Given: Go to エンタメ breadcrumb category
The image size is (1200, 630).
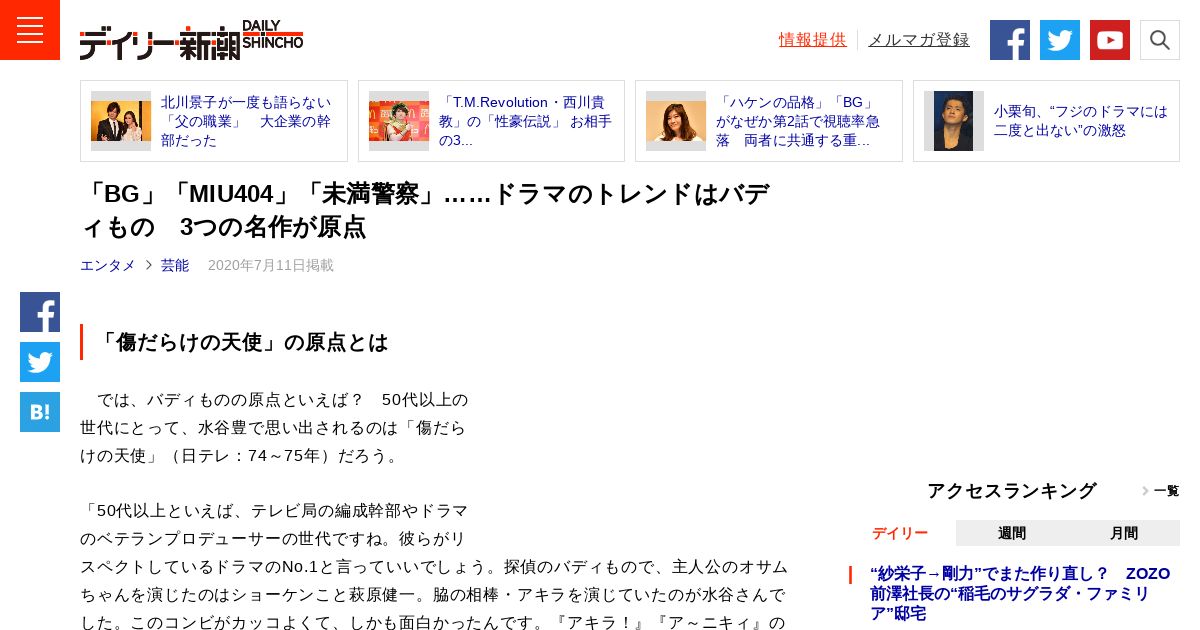Looking at the screenshot, I should click(x=107, y=265).
